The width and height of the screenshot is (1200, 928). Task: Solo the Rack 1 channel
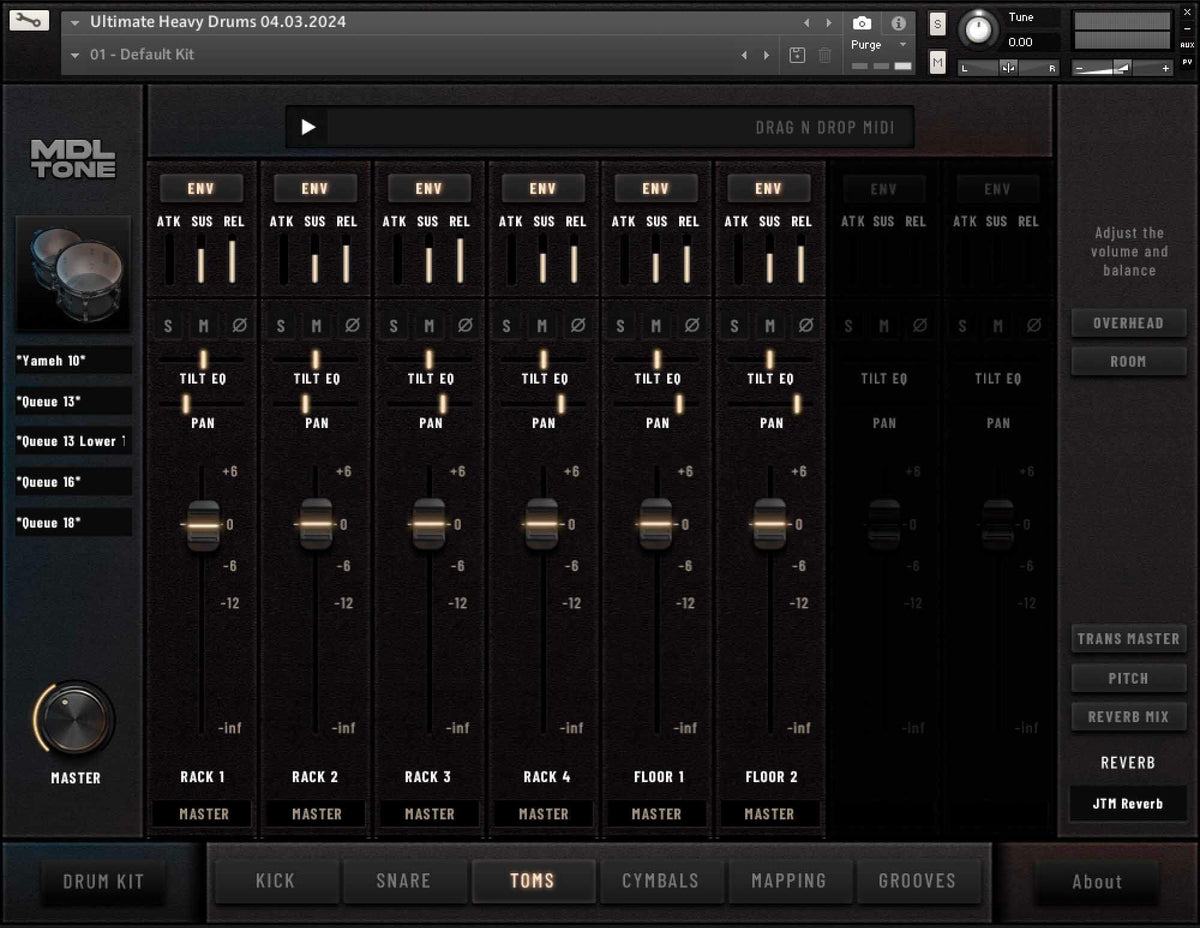coord(168,326)
